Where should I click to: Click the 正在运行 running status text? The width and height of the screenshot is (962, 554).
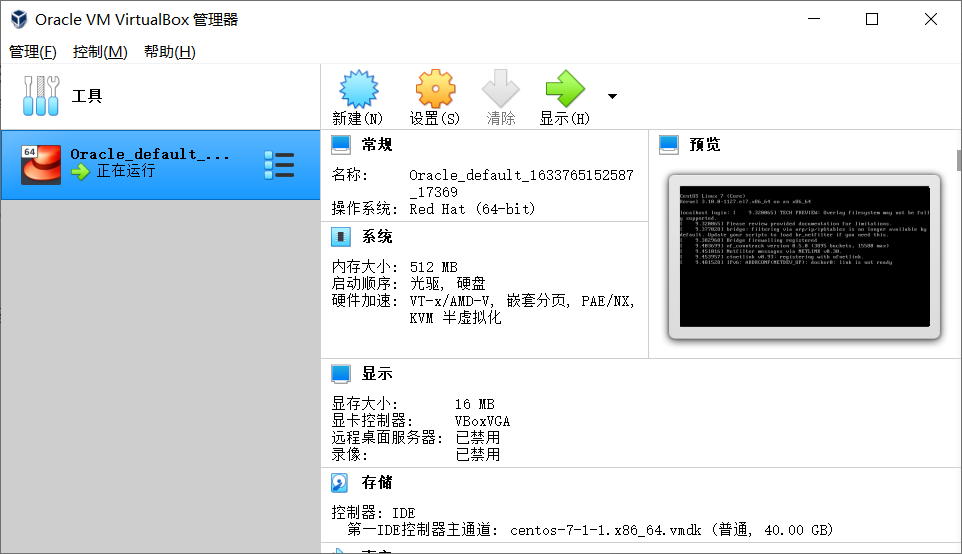pyautogui.click(x=125, y=171)
